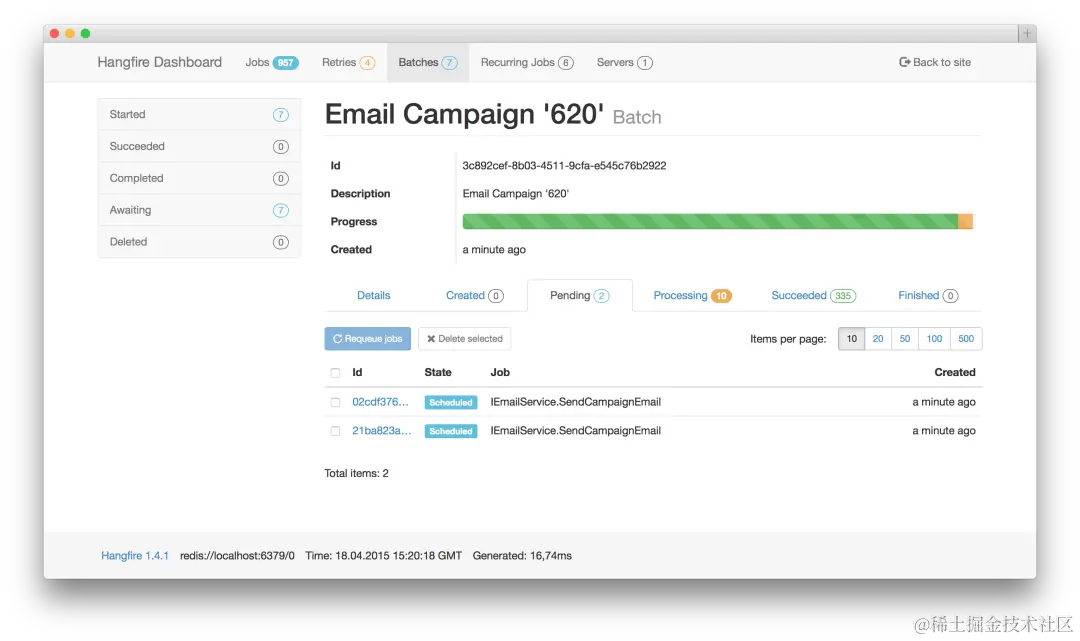Switch to the Processing tab

coord(692,295)
